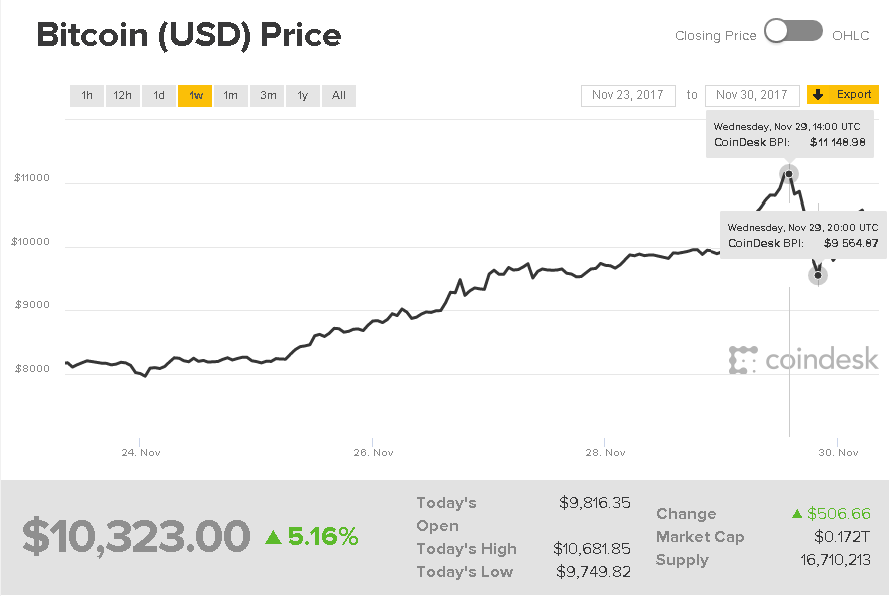Show the 1y price range
This screenshot has width=889, height=596.
click(302, 96)
